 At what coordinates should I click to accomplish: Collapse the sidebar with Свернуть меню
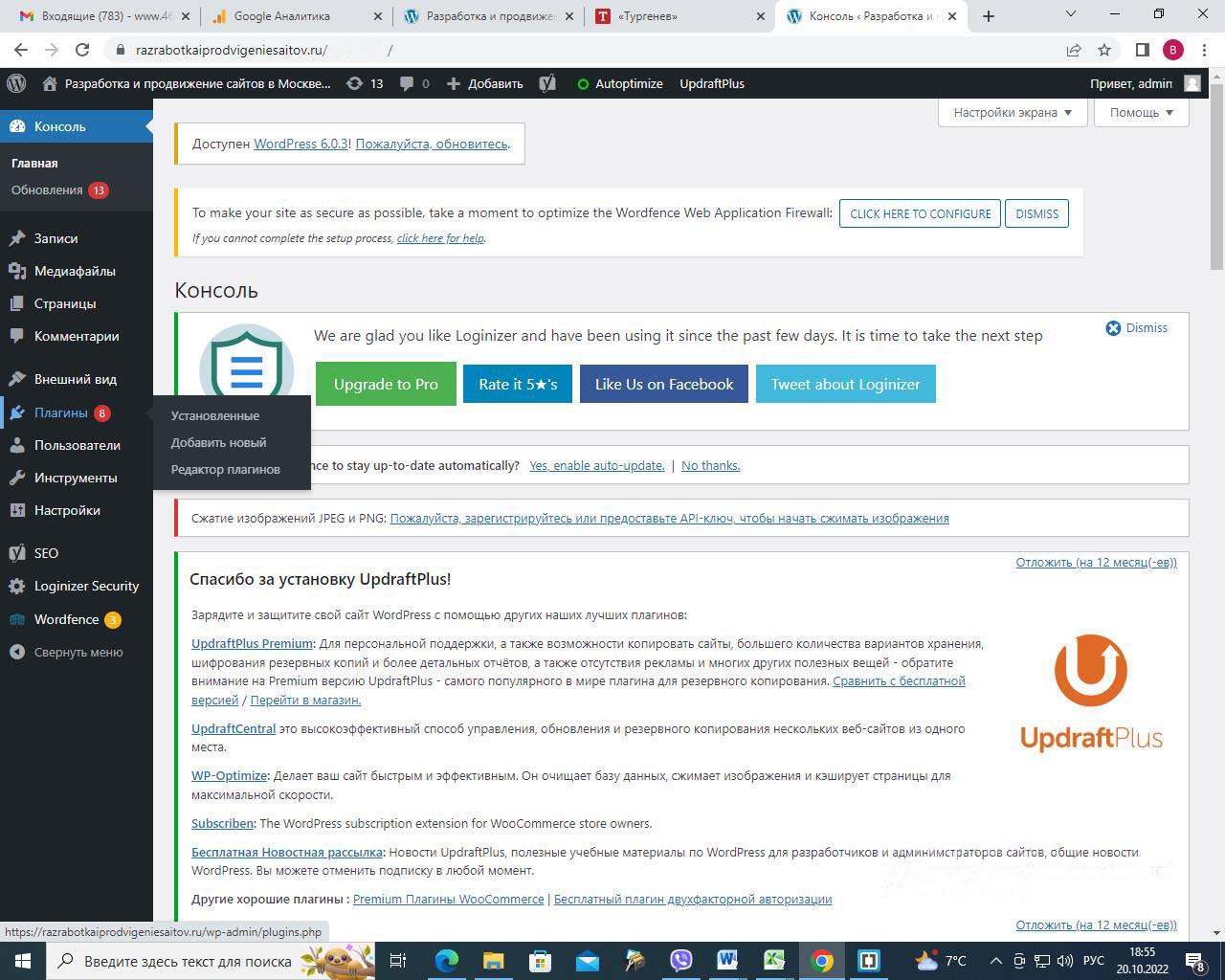coord(78,652)
